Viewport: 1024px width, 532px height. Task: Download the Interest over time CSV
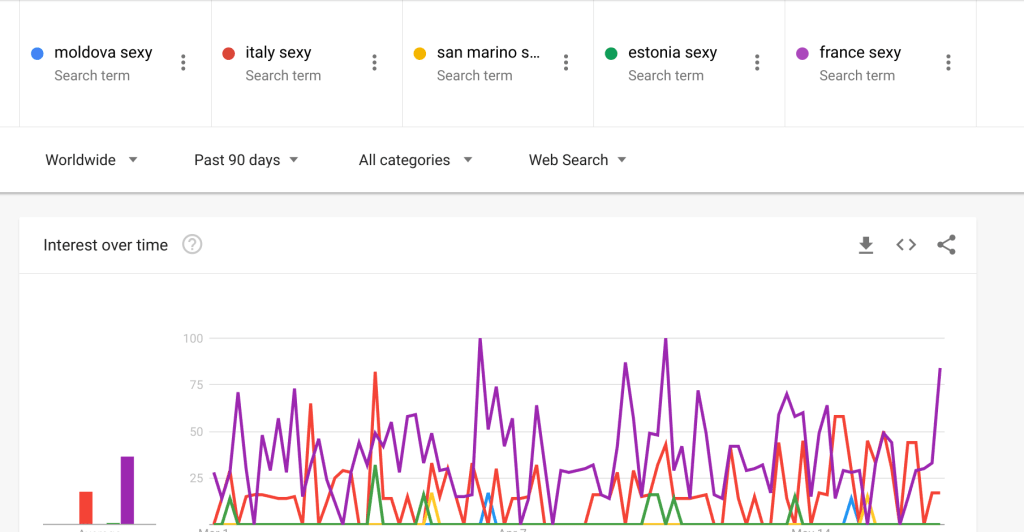[x=866, y=245]
